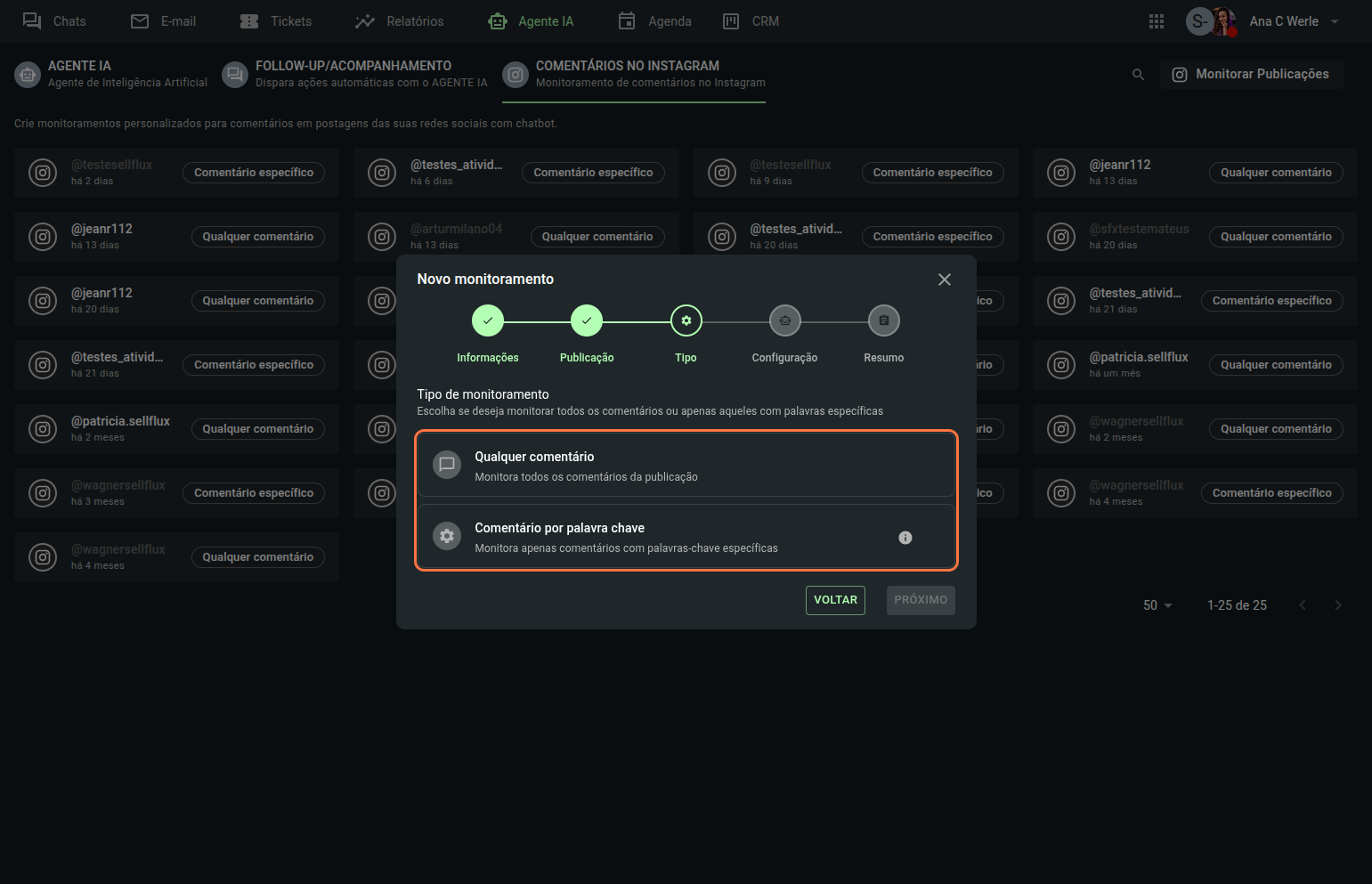Click the info icon on keyword comment option
Screen dimensions: 1372x884
[x=905, y=538]
